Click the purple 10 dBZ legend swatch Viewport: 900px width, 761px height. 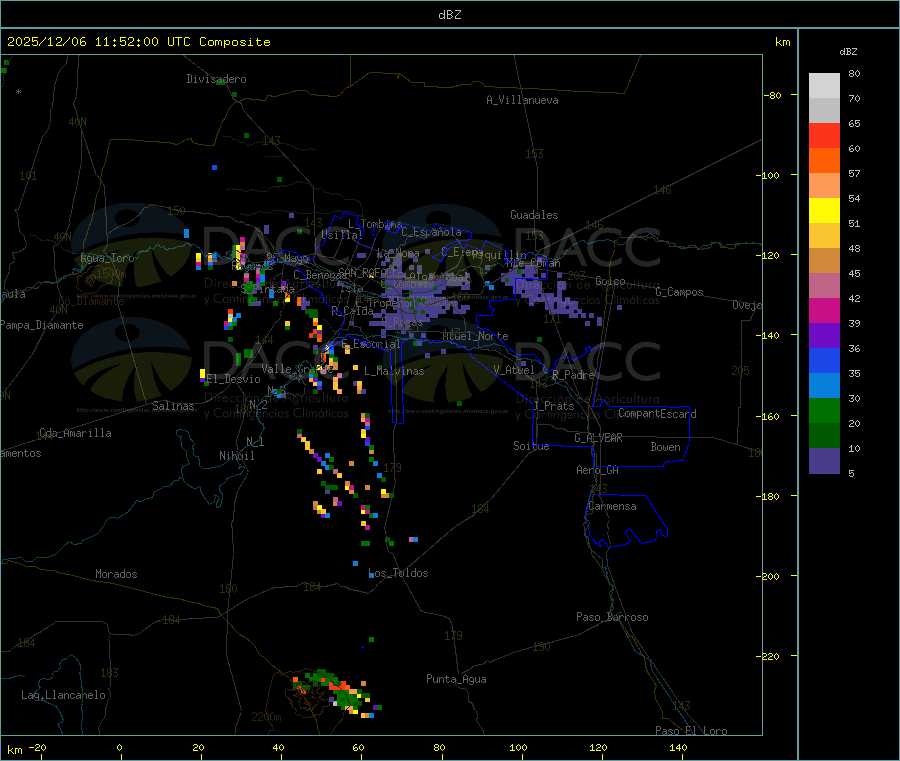(x=824, y=461)
